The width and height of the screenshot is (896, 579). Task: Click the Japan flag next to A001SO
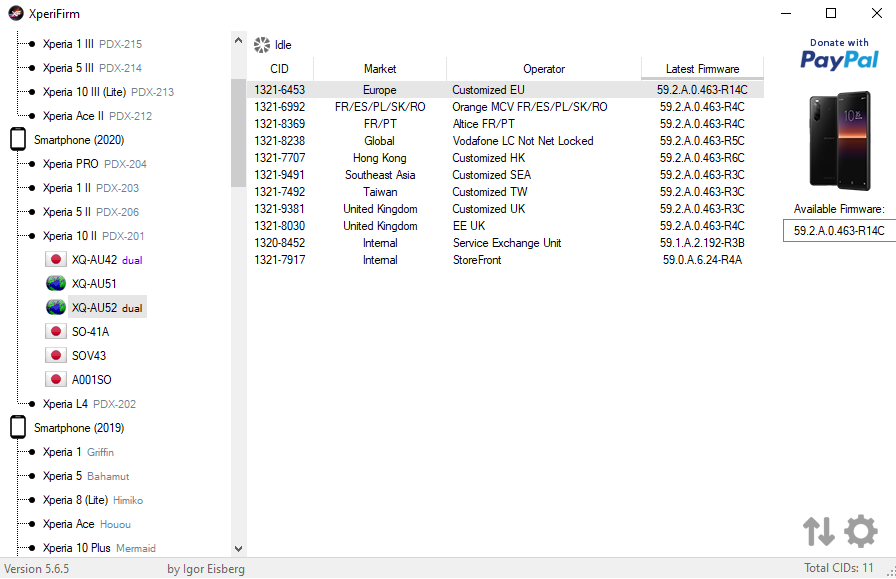point(55,380)
